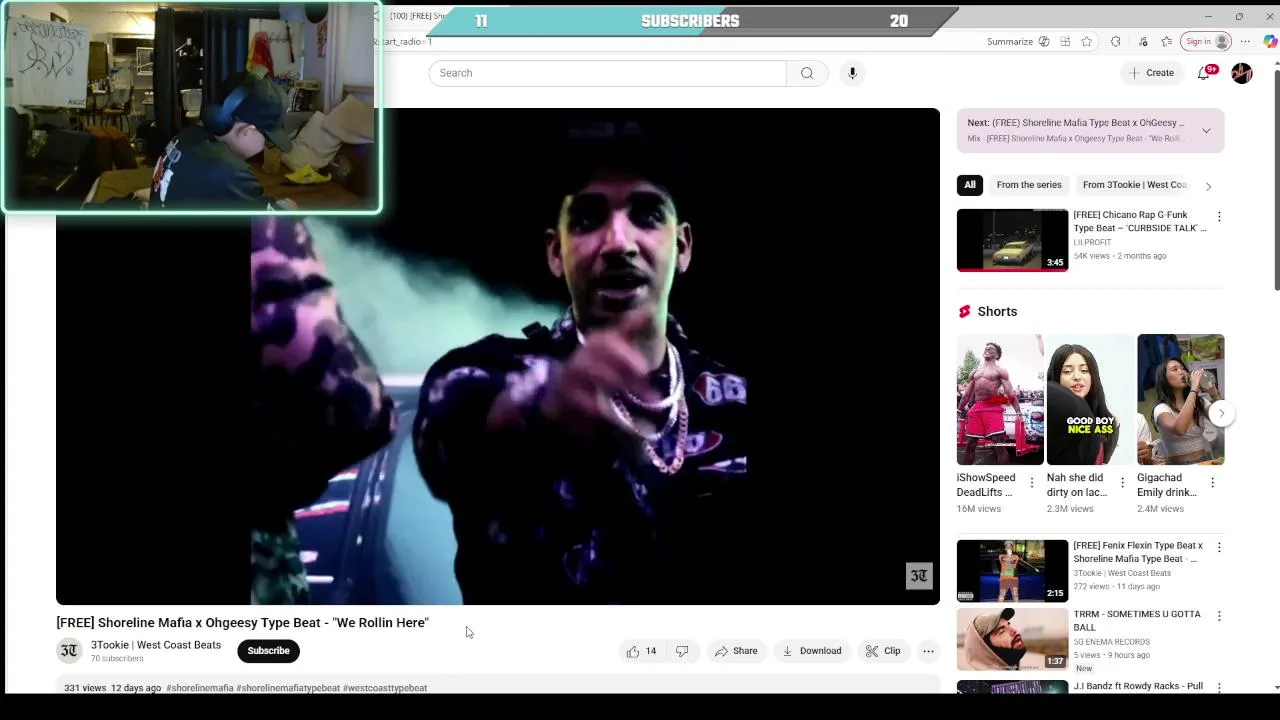
Task: Click the Shorts section heading
Action: point(997,312)
